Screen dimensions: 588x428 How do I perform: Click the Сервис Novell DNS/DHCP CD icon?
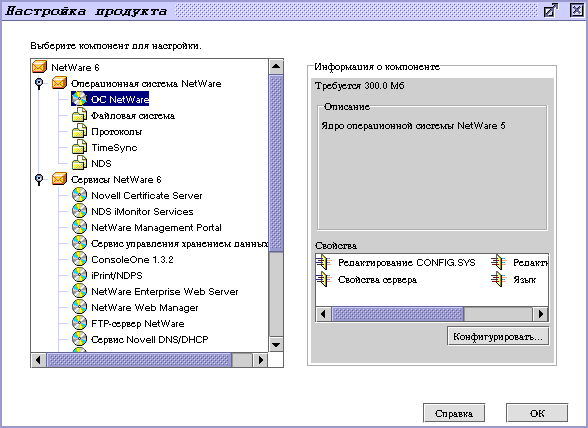point(79,339)
